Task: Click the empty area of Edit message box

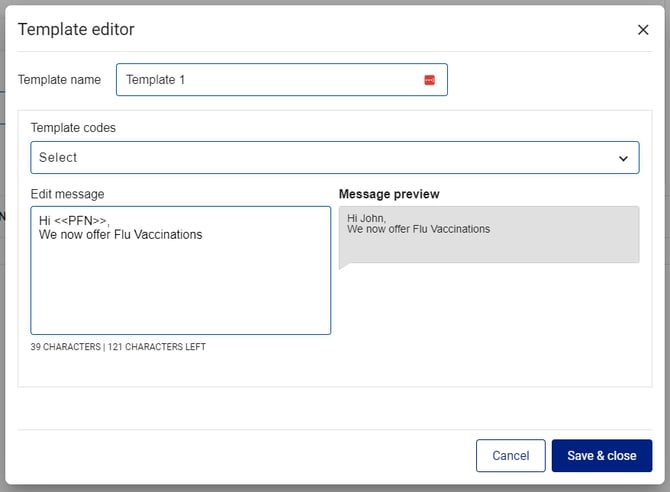Action: click(180, 291)
